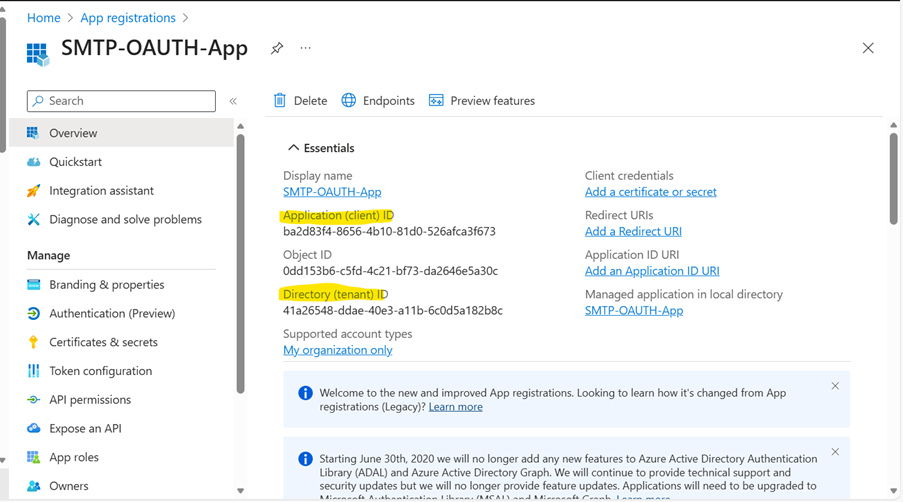Screen dimensions: 903x502
Task: Click Learn more in the welcome banner
Action: pyautogui.click(x=456, y=407)
